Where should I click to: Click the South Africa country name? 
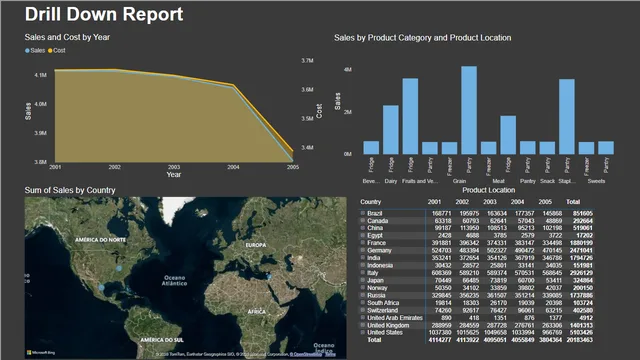(x=383, y=303)
